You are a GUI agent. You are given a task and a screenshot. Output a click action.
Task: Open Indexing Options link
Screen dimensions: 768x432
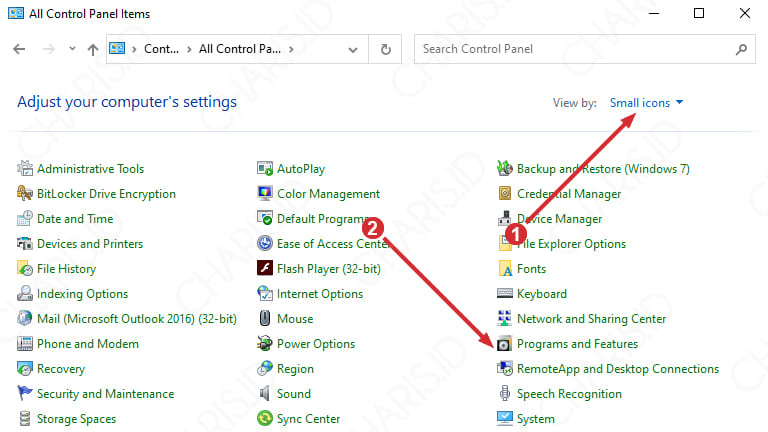click(82, 294)
